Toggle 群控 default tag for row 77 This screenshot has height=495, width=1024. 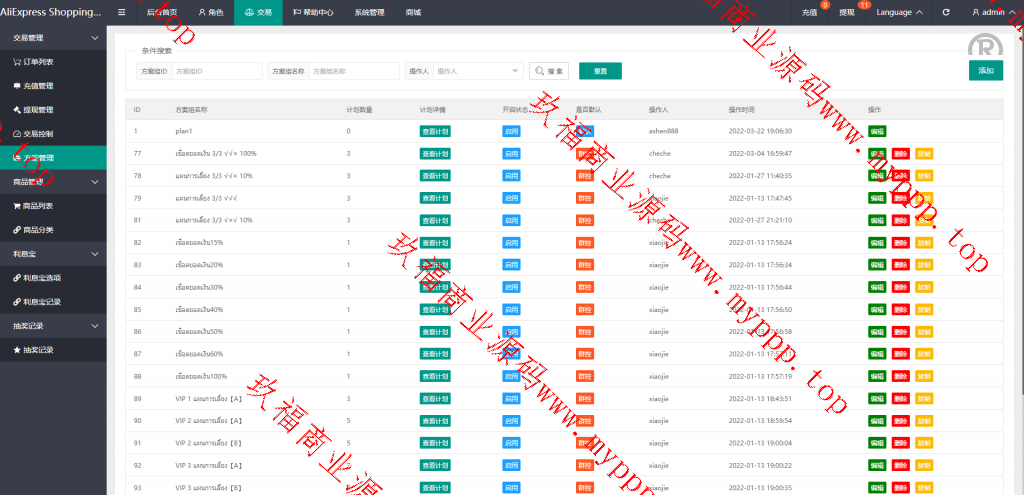point(585,153)
